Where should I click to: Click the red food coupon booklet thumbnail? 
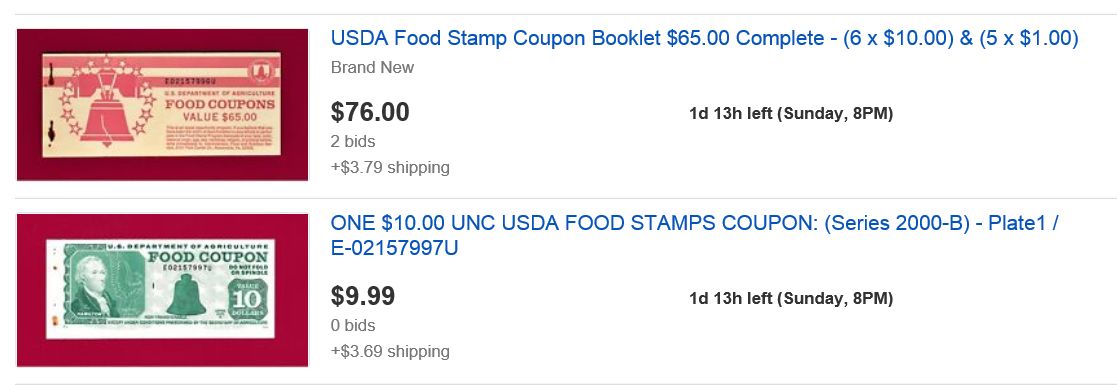tap(162, 105)
